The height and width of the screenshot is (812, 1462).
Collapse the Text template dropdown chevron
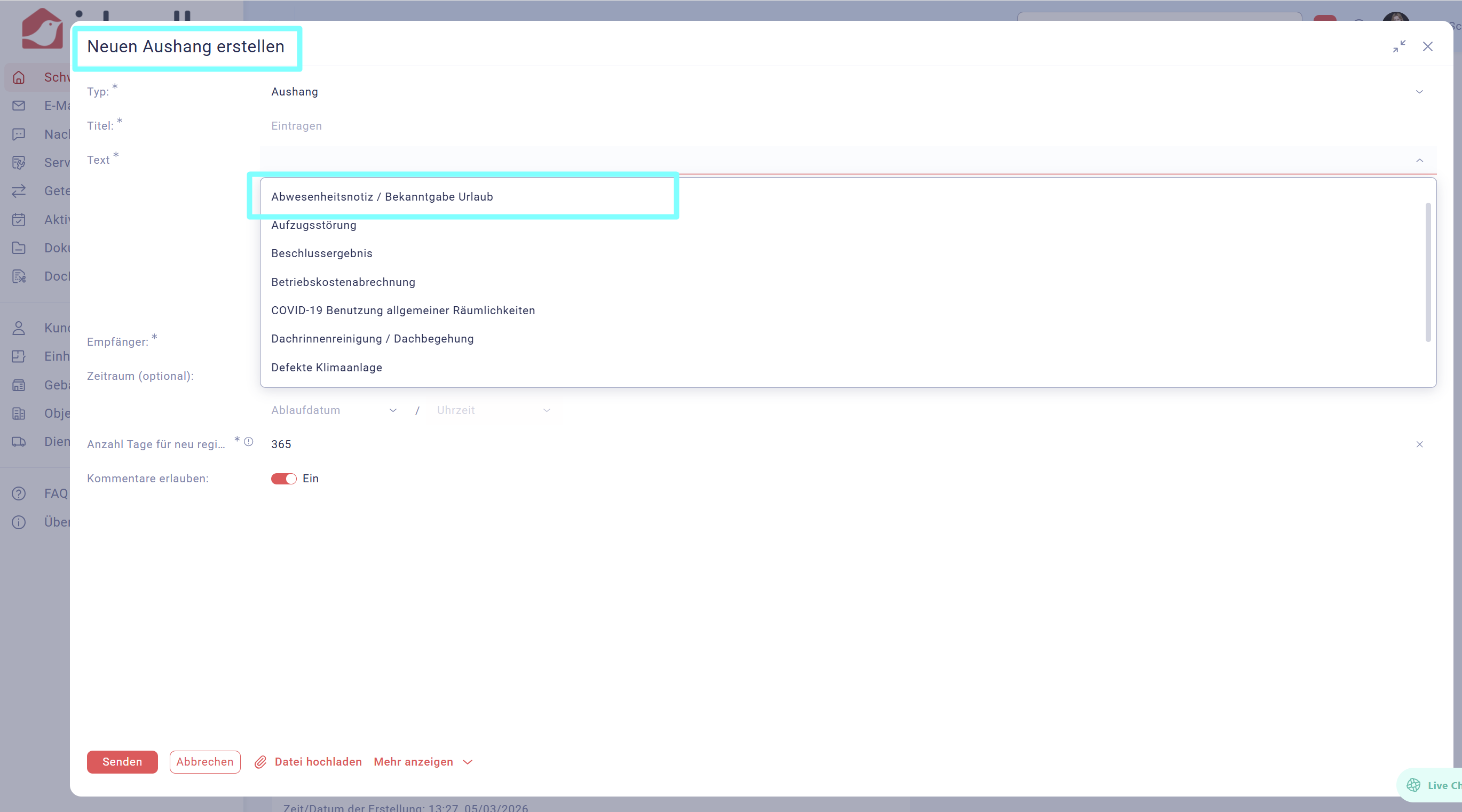[x=1419, y=161]
